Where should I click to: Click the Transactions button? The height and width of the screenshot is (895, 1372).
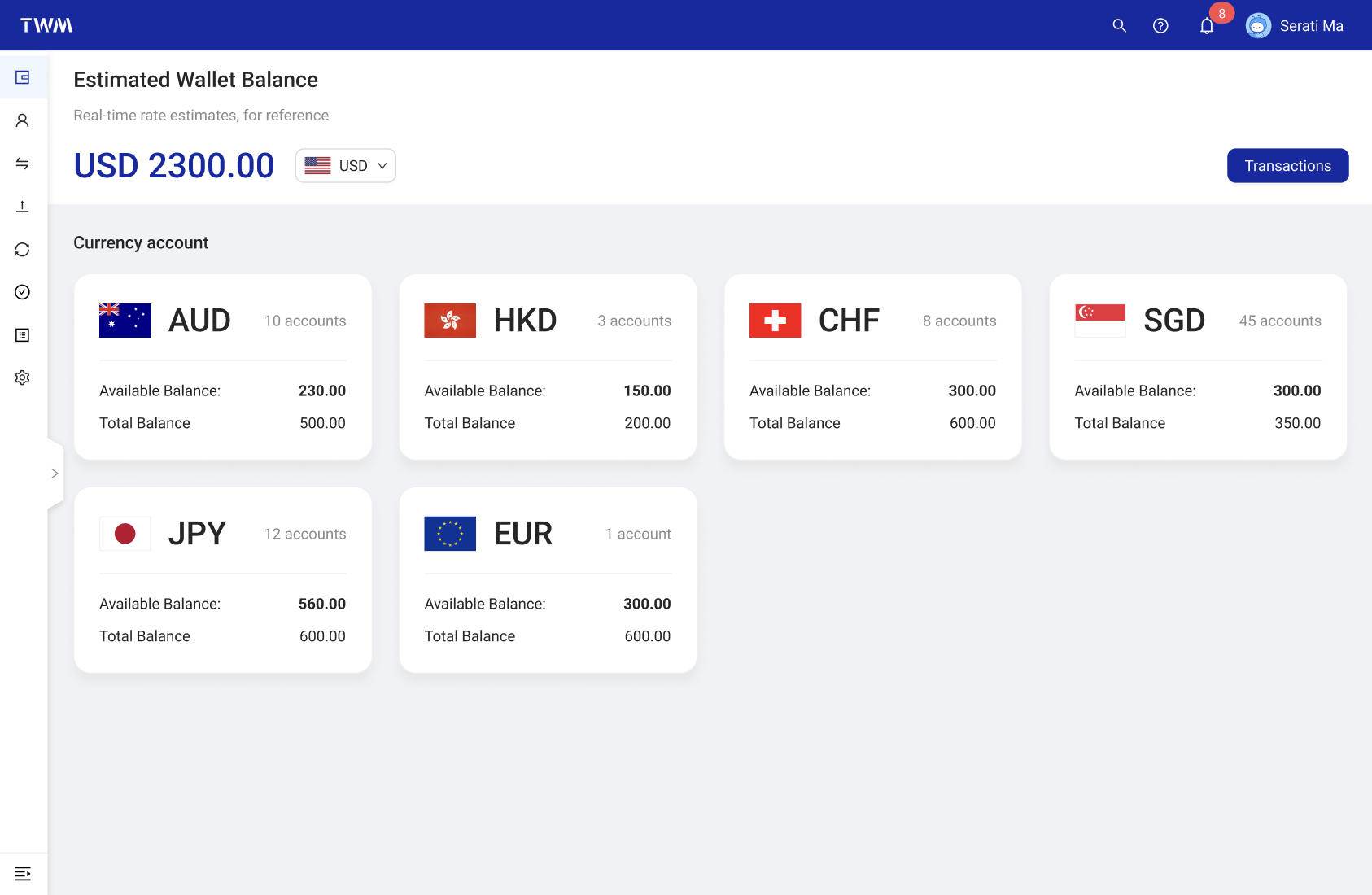(x=1288, y=166)
